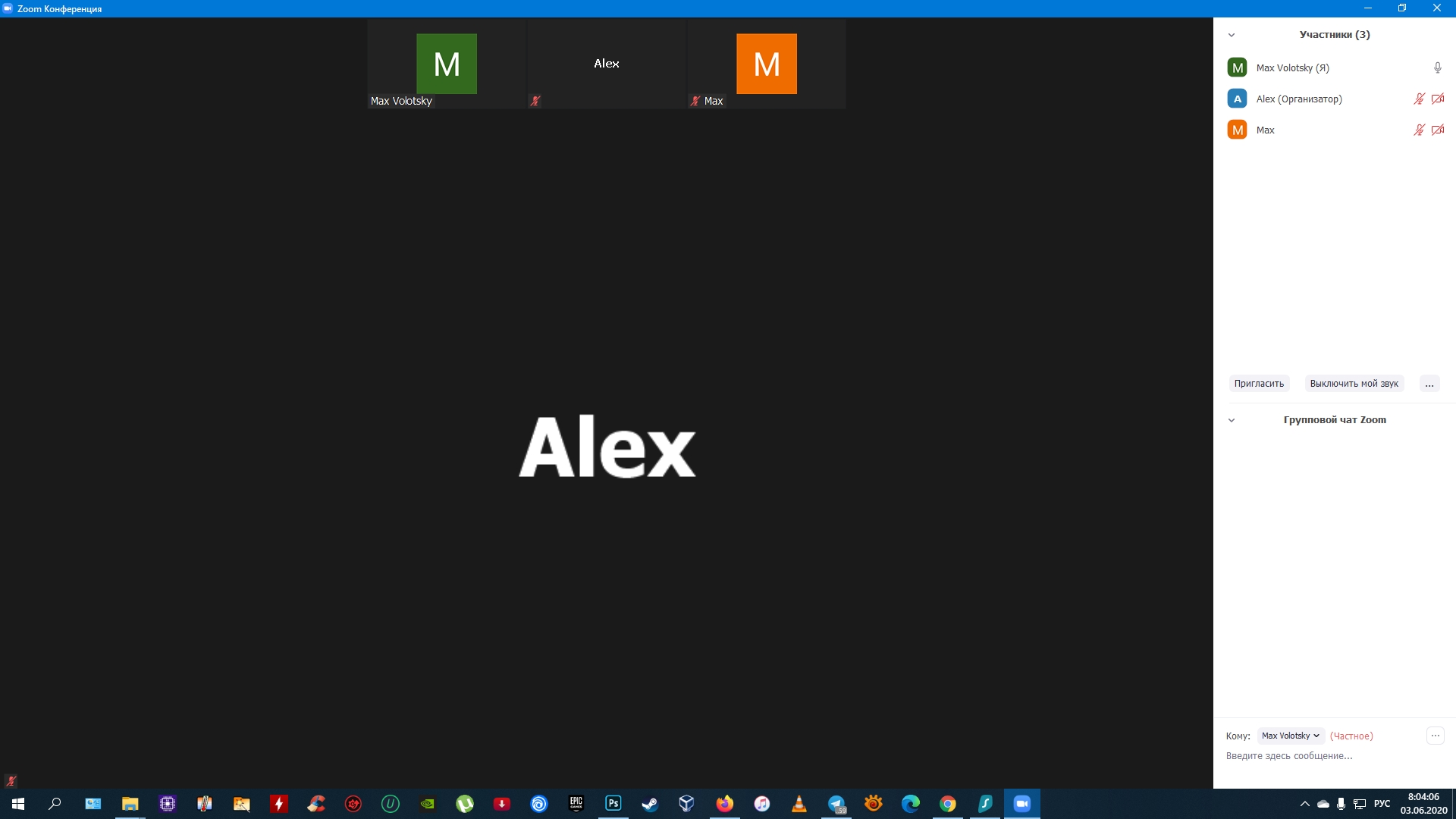
Task: Open Windows taskbar search
Action: (x=55, y=804)
